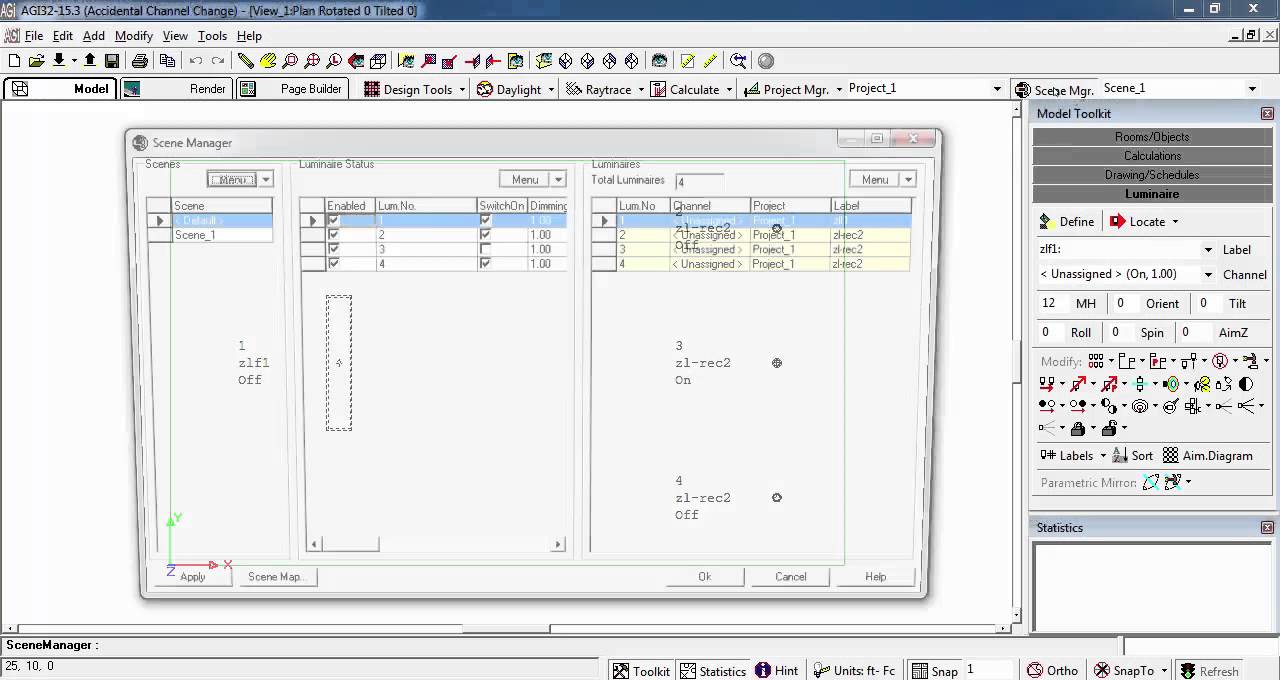Click the Parametric Mirror first icon

click(x=1151, y=482)
